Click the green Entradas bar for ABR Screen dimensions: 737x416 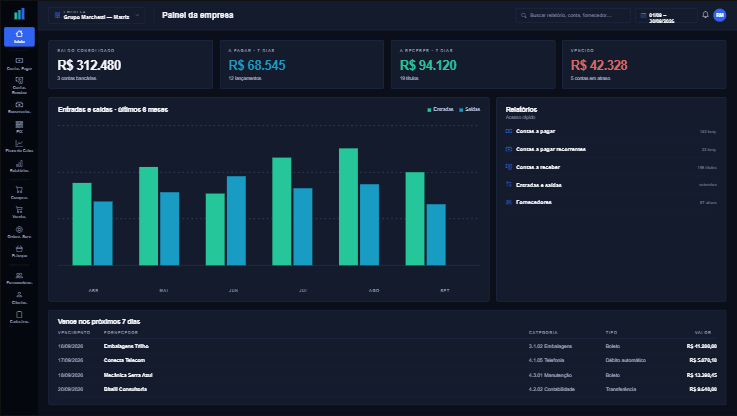pyautogui.click(x=82, y=224)
